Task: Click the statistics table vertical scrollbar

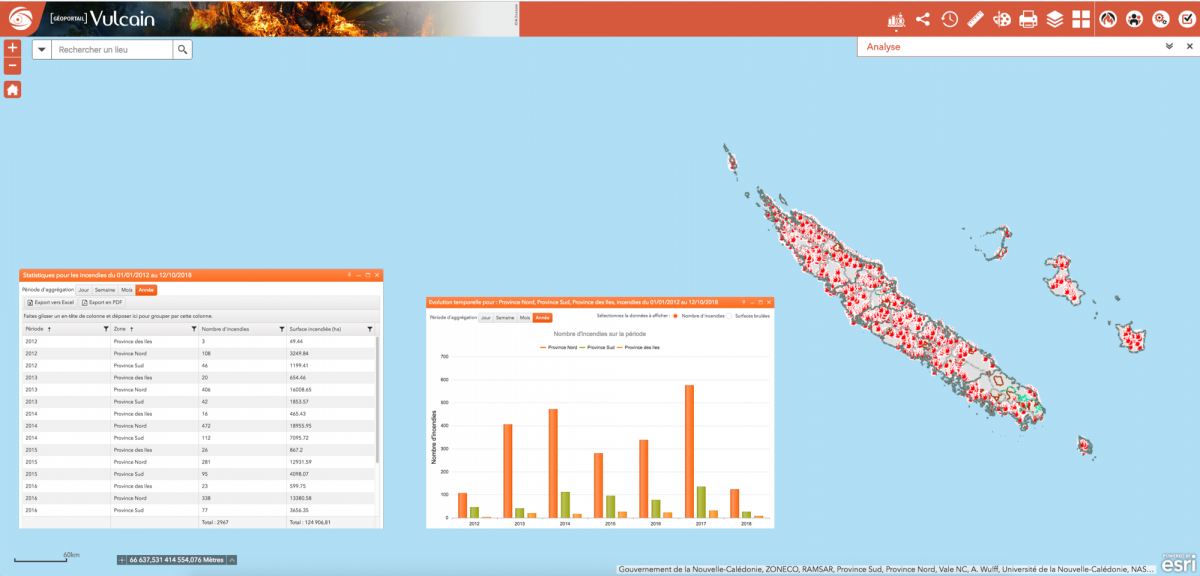Action: pos(377,400)
